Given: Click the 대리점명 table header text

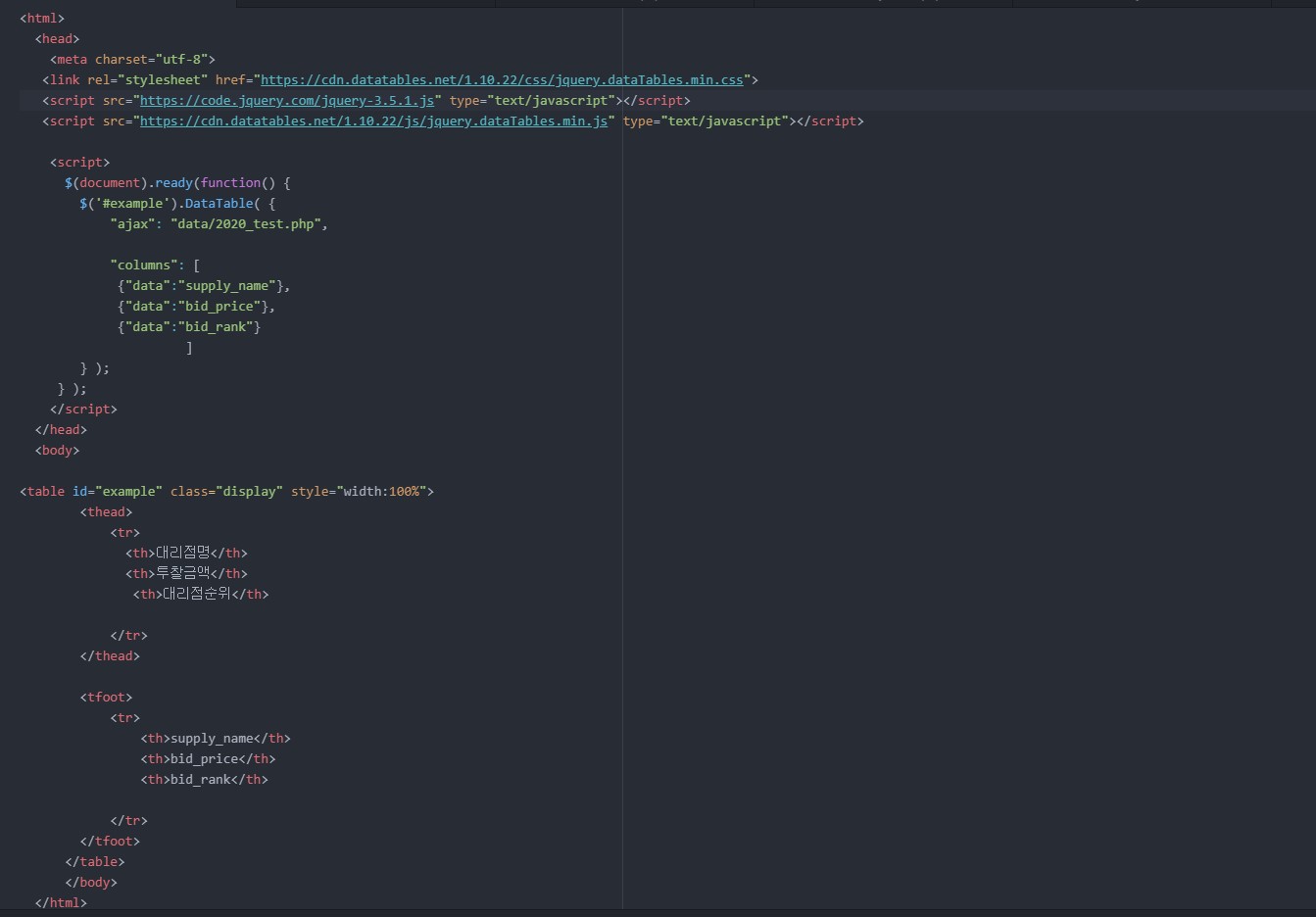Looking at the screenshot, I should pos(181,553).
